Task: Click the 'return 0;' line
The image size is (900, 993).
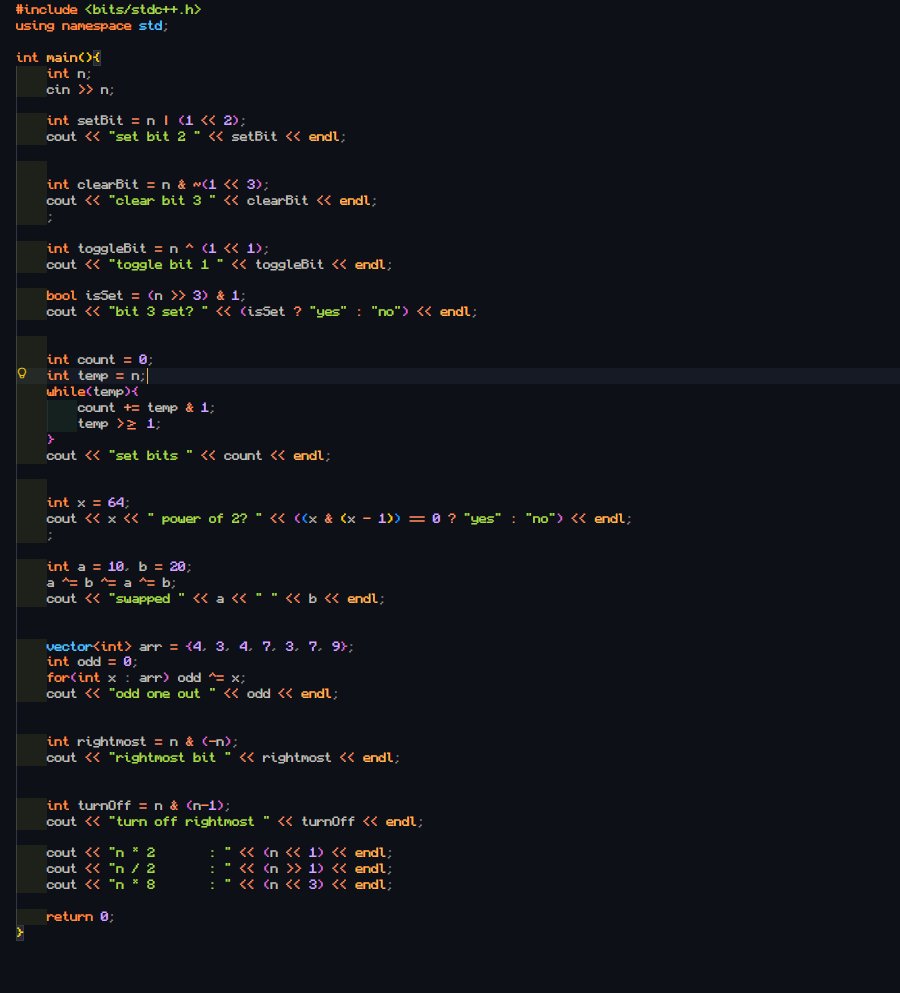Action: click(80, 917)
